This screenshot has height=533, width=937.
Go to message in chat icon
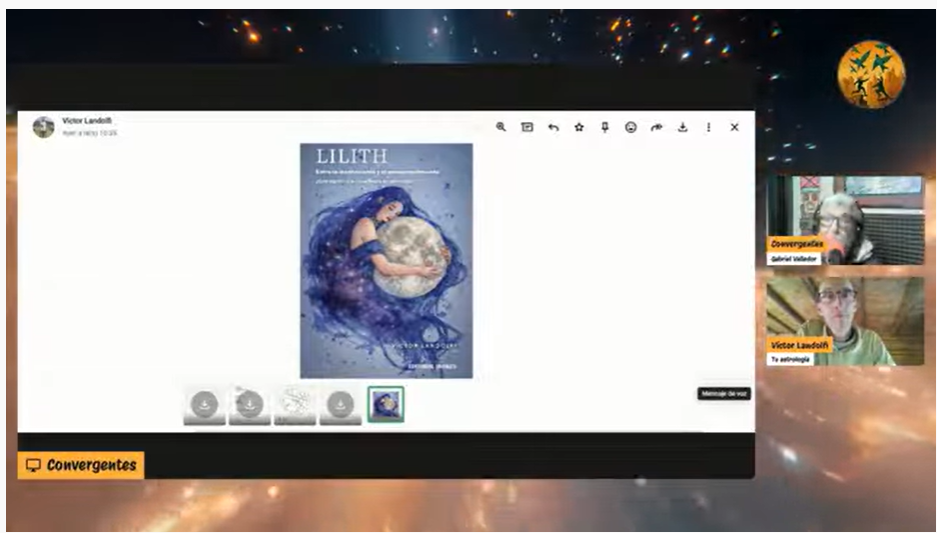(527, 127)
